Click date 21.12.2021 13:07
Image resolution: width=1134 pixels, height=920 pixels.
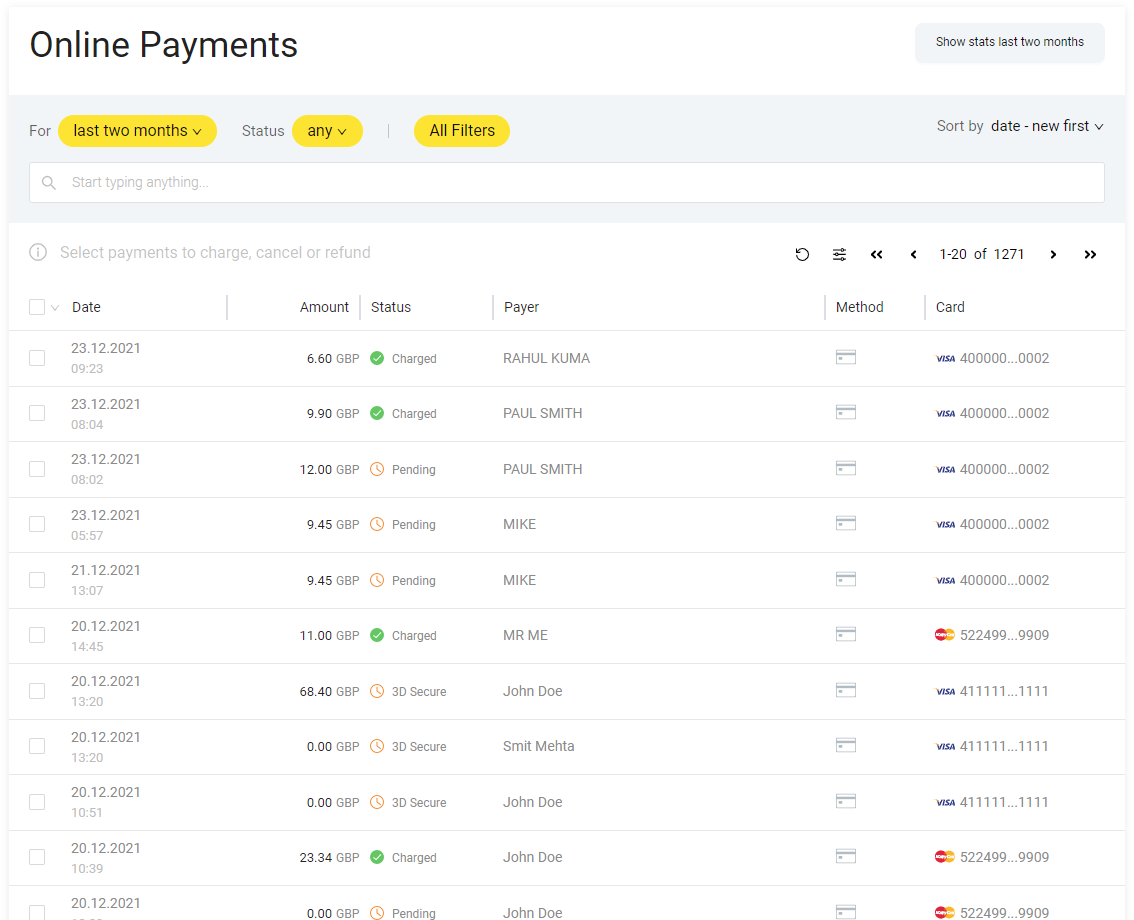pos(106,580)
